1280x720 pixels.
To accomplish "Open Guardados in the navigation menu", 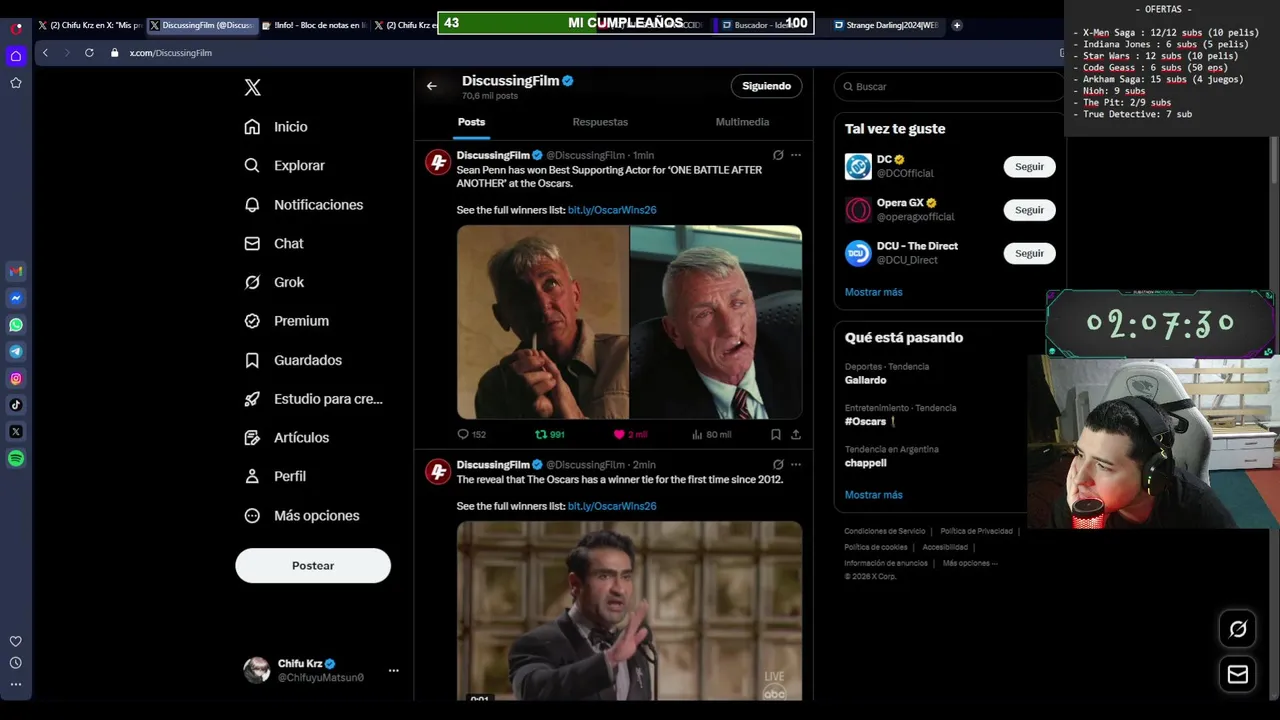I will click(x=293, y=360).
